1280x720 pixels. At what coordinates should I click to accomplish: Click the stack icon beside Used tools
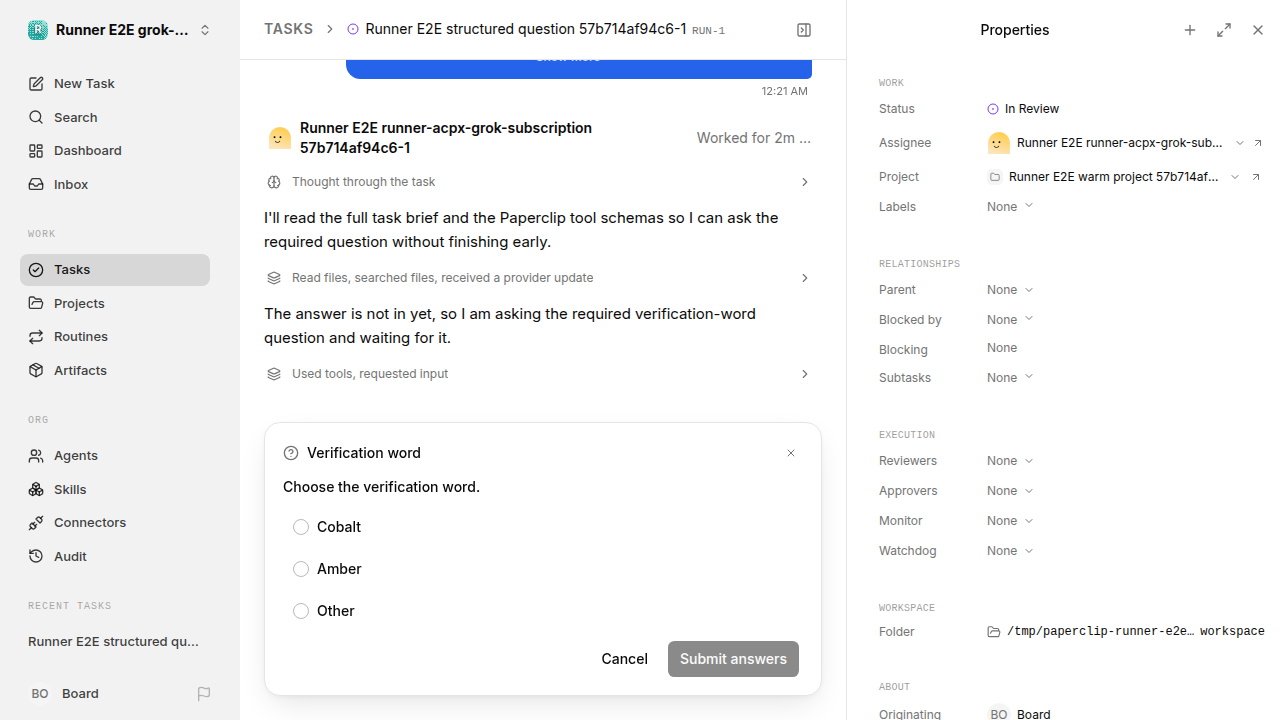point(274,374)
